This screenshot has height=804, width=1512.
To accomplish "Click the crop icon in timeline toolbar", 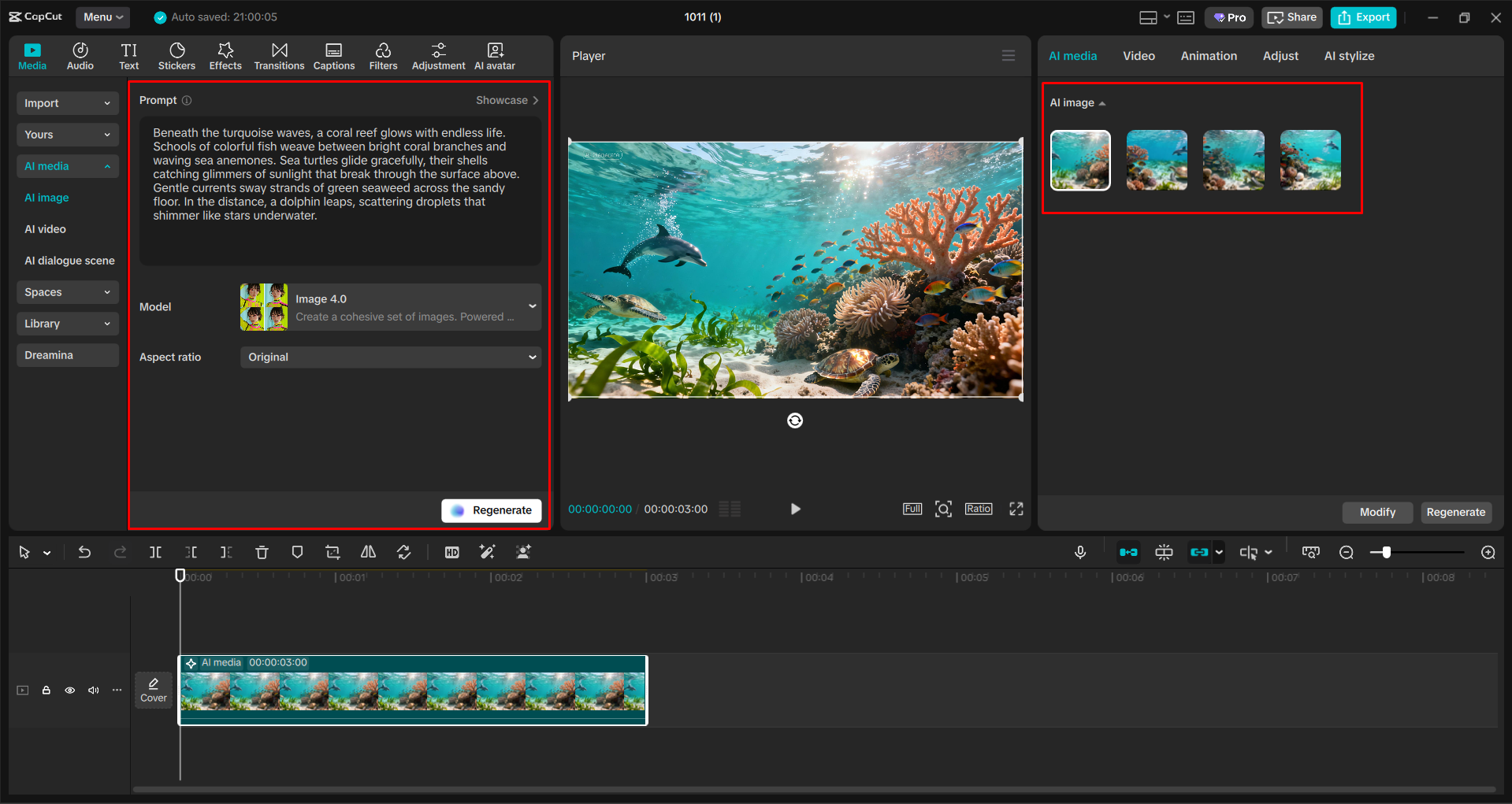I will [332, 552].
